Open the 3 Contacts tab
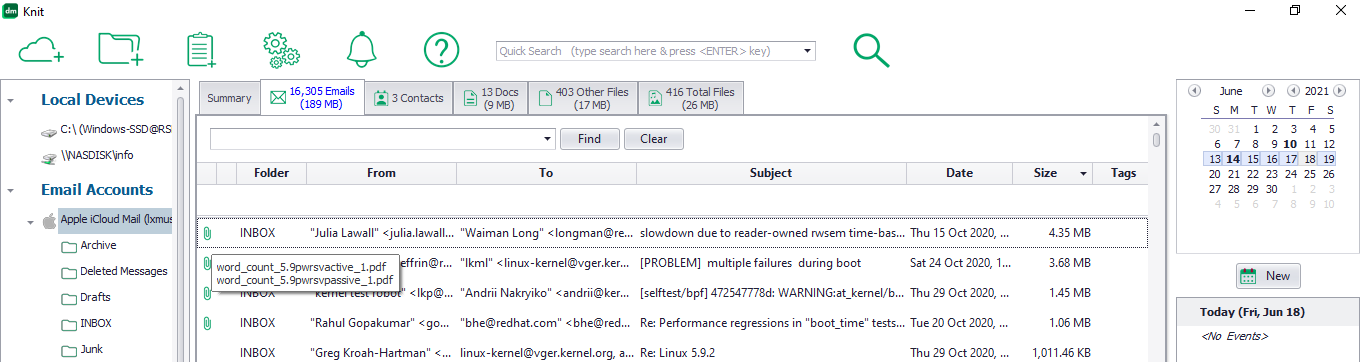This screenshot has height=362, width=1366. [x=408, y=98]
